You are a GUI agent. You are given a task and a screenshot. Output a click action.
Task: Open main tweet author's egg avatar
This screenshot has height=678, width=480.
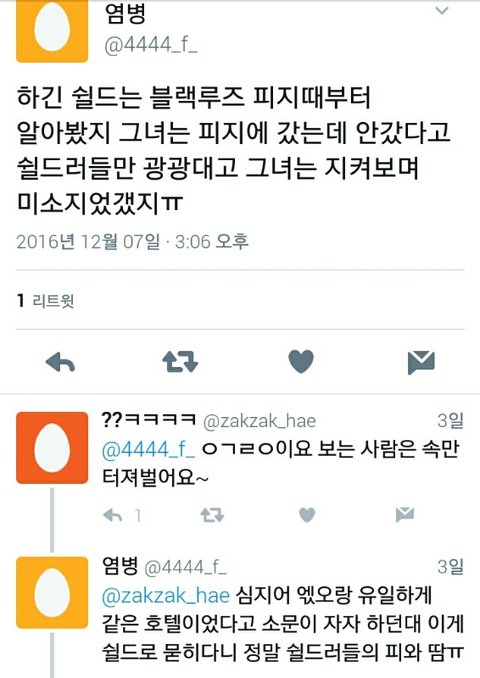tap(52, 31)
